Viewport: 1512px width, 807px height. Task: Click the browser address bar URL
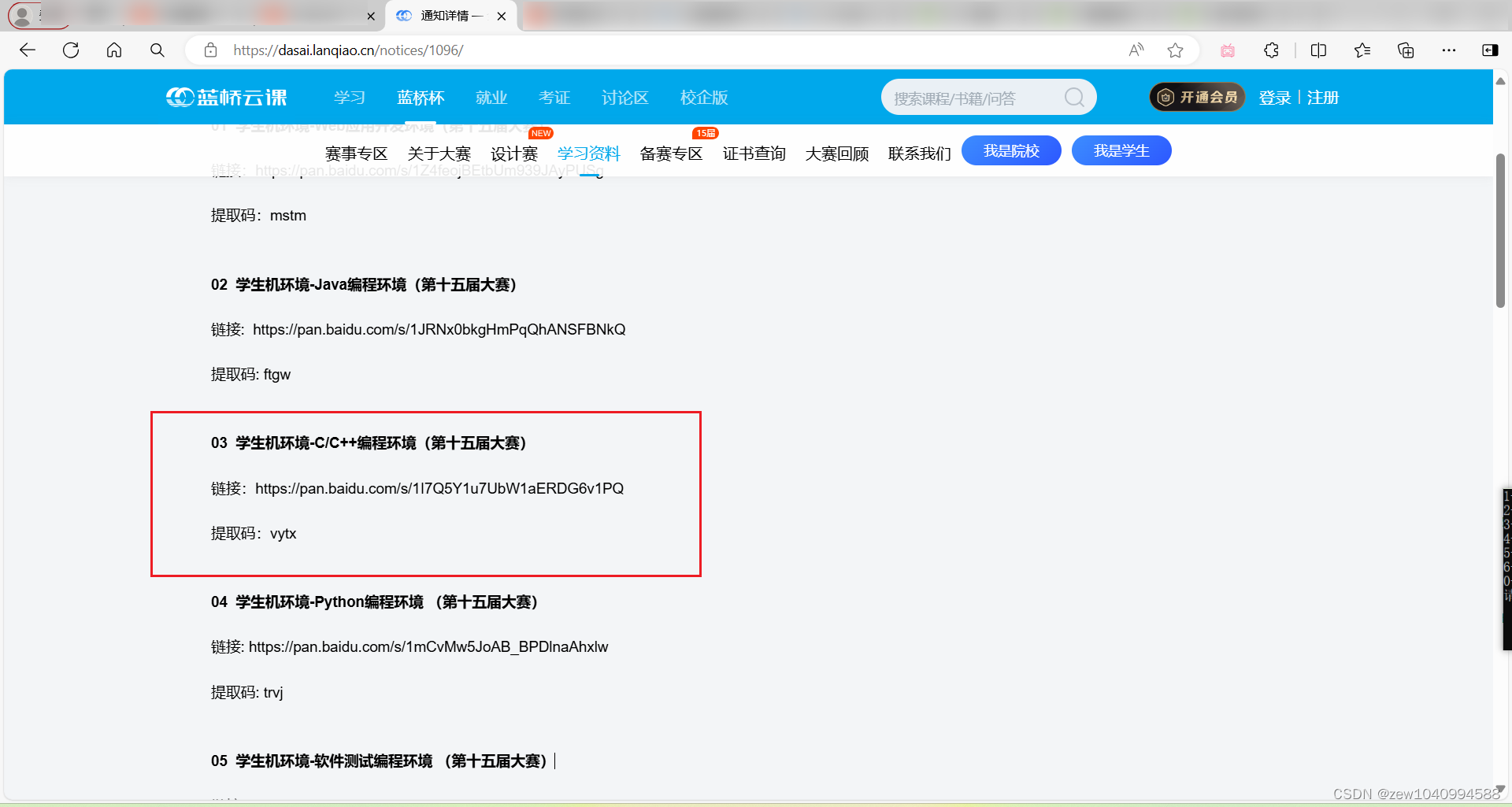tap(348, 50)
